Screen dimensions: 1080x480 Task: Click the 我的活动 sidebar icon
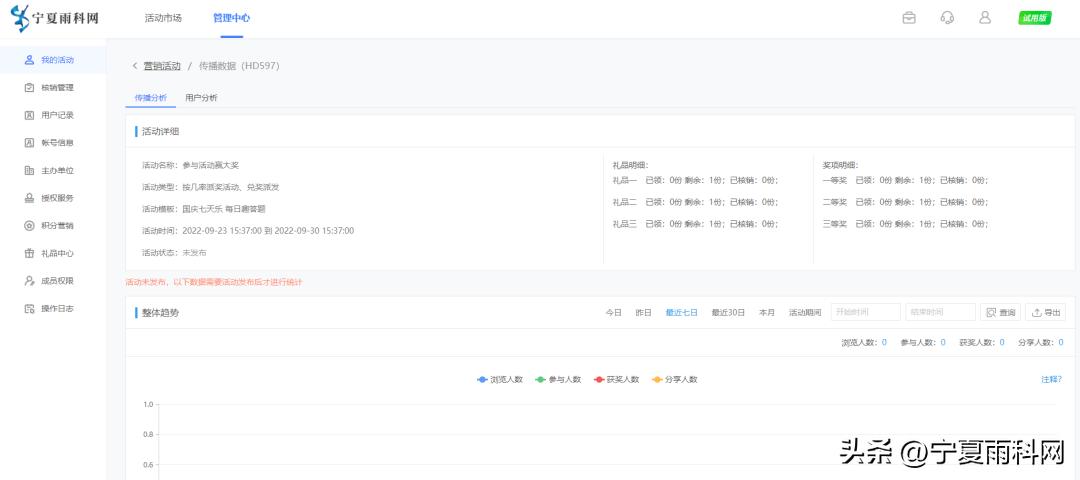tap(29, 60)
